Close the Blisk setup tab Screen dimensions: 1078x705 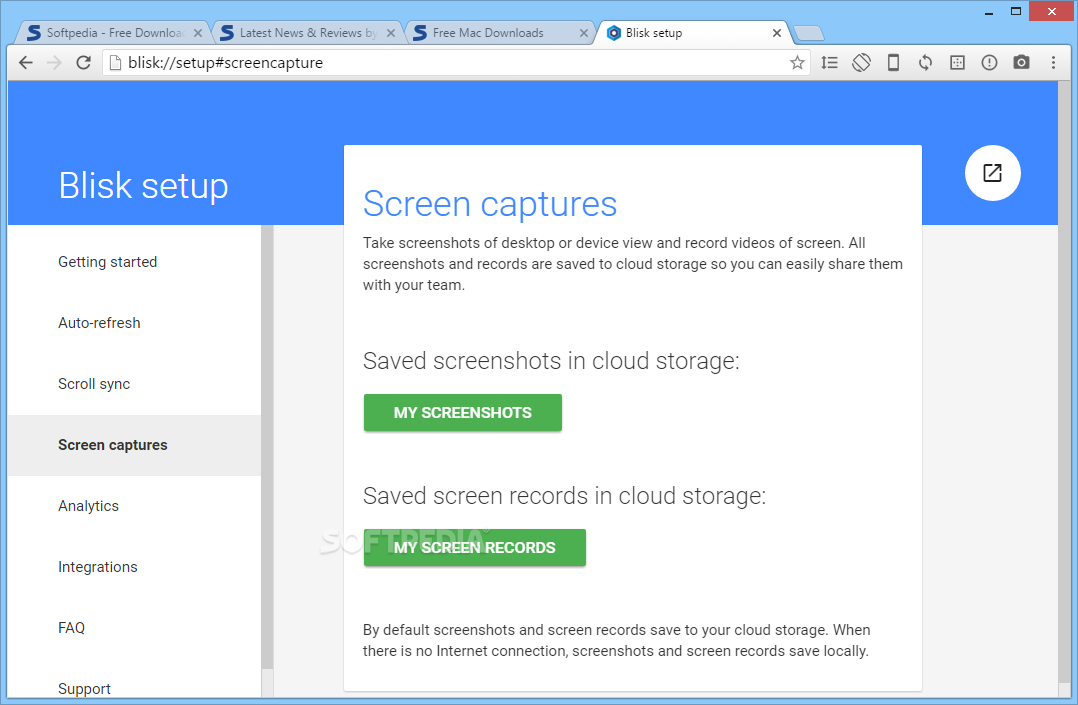tap(777, 33)
